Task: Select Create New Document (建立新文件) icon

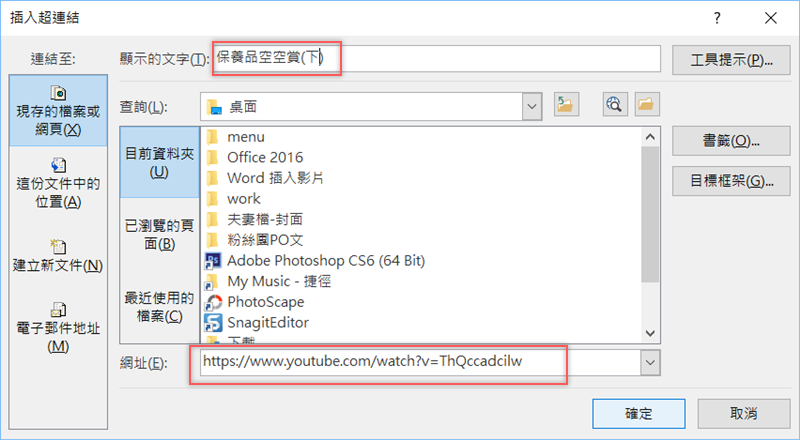Action: click(x=58, y=247)
